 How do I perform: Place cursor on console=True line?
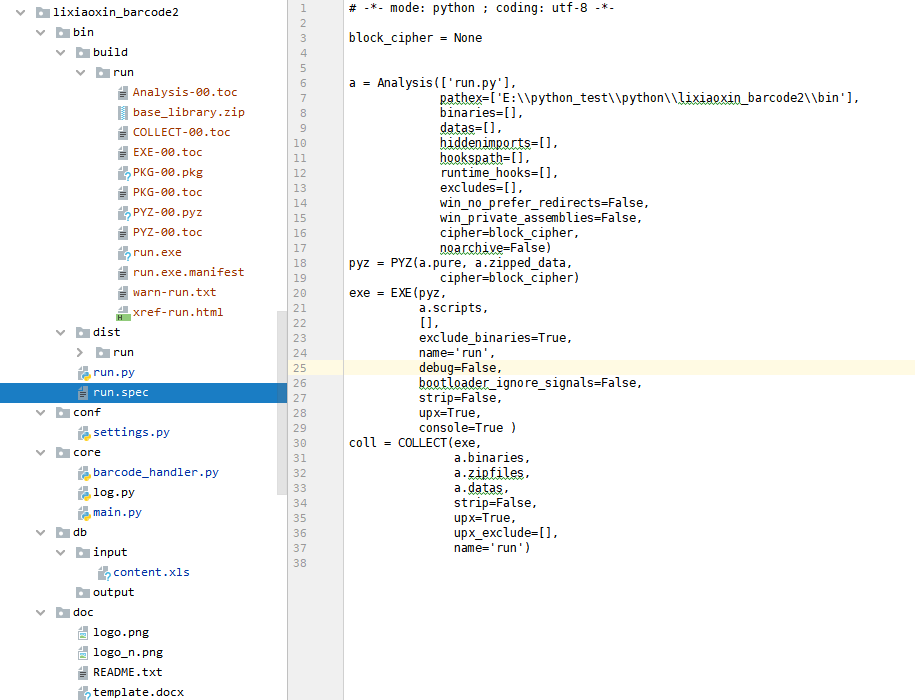click(467, 428)
